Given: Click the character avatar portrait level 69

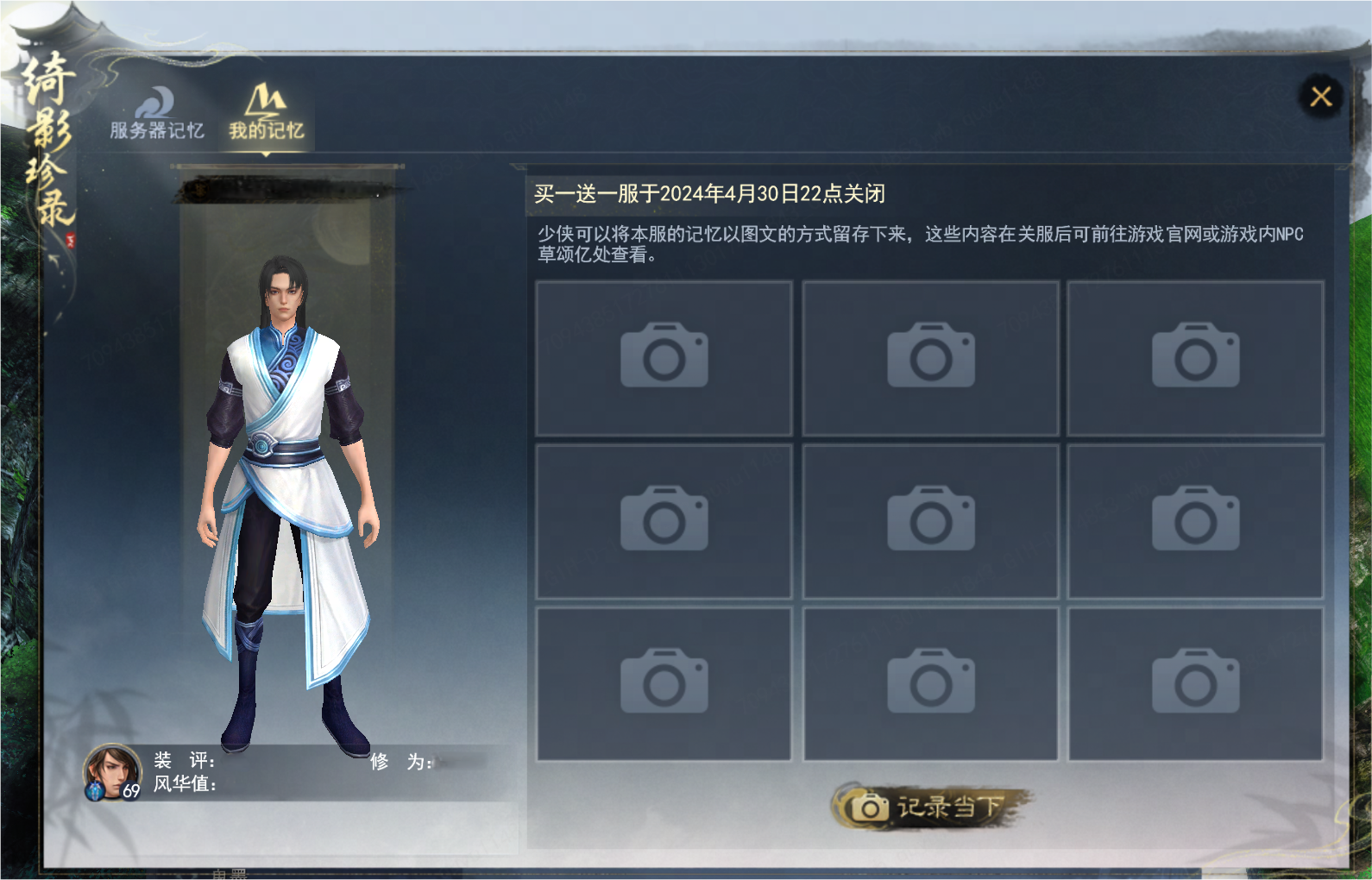Looking at the screenshot, I should coord(112,772).
